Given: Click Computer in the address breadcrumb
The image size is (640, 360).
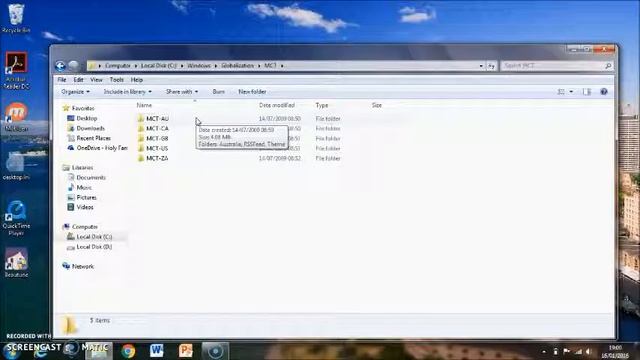Looking at the screenshot, I should (118, 66).
